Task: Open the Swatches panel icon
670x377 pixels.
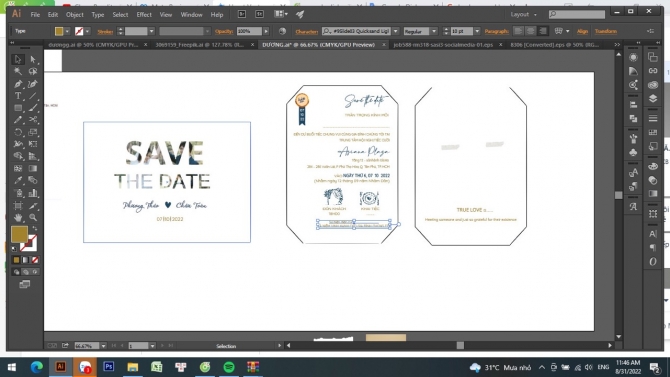Action: (652, 132)
